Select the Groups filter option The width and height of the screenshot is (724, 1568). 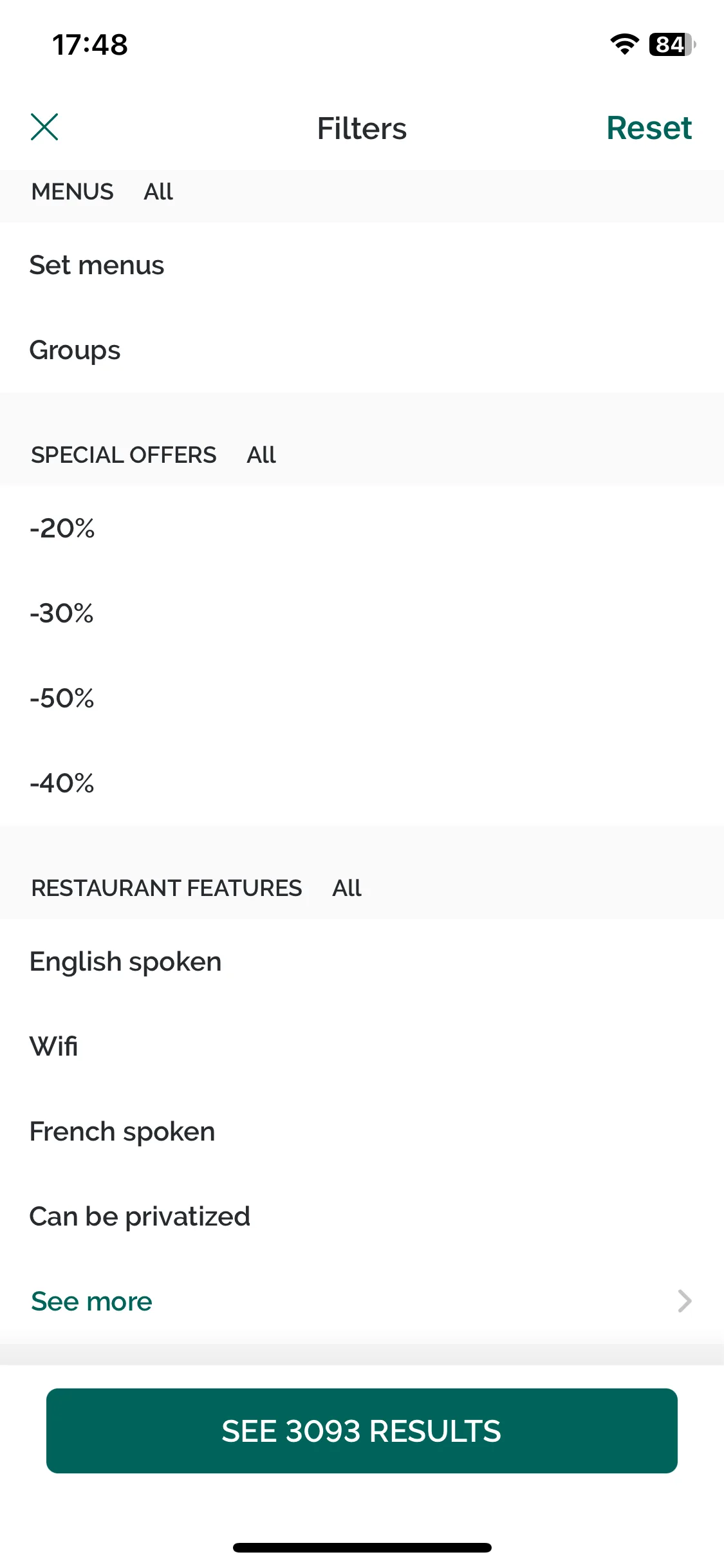pyautogui.click(x=362, y=350)
